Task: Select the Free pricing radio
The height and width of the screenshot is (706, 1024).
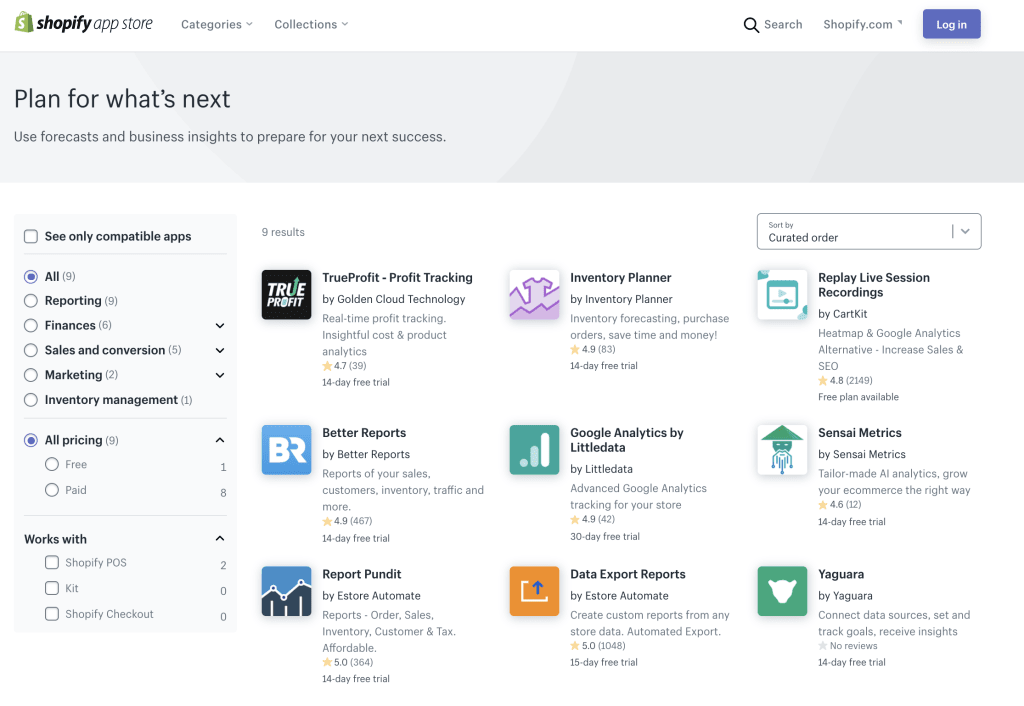Action: pyautogui.click(x=52, y=464)
